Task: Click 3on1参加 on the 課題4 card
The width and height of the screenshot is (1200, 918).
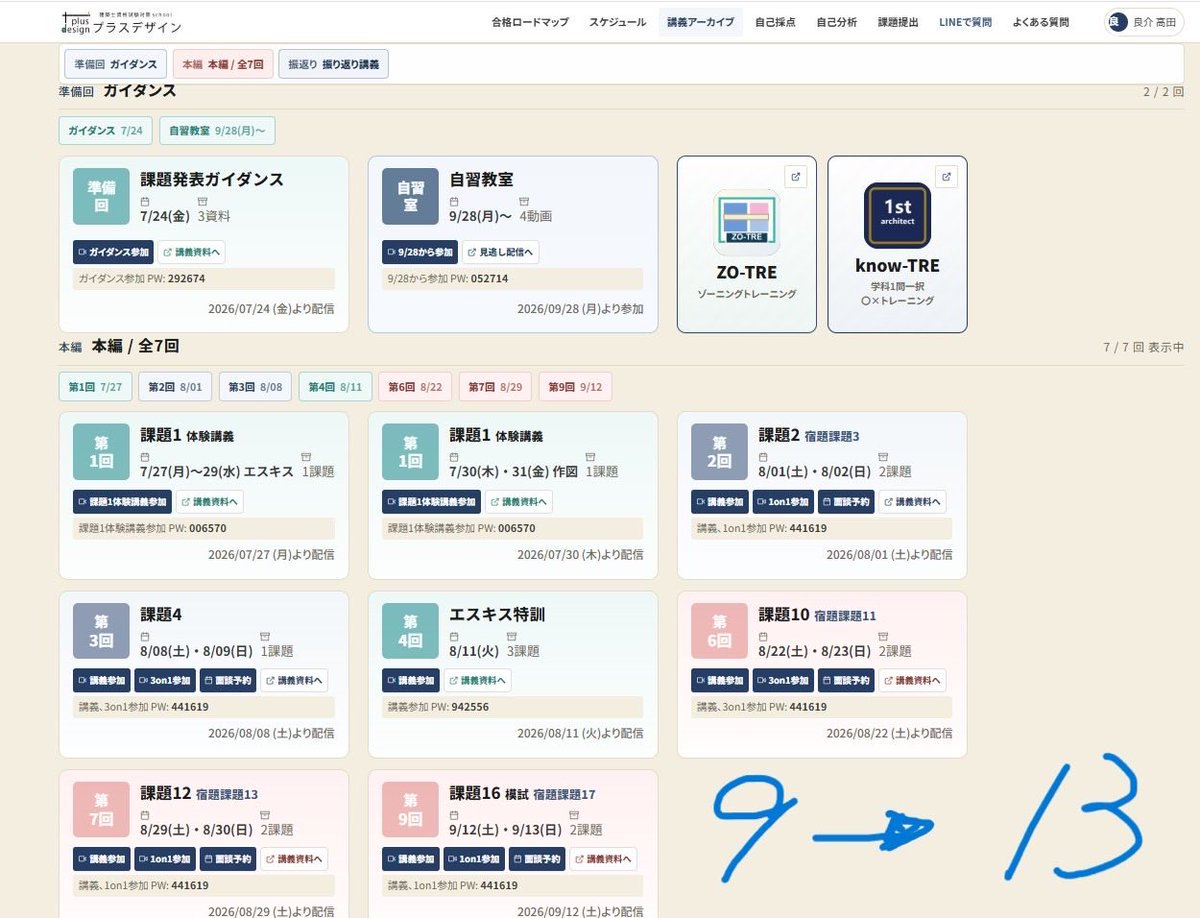Action: point(165,680)
